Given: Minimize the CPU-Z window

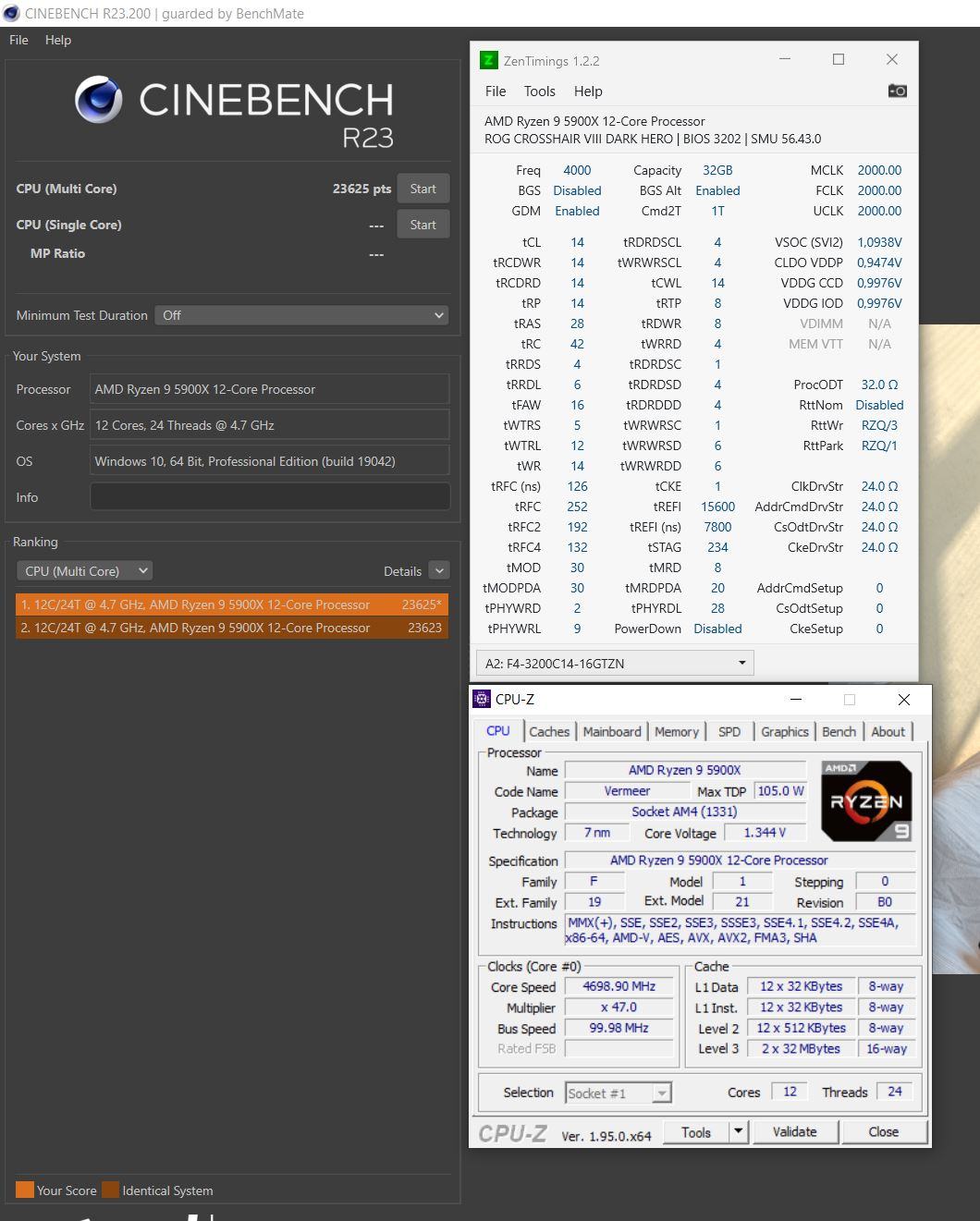Looking at the screenshot, I should (796, 700).
